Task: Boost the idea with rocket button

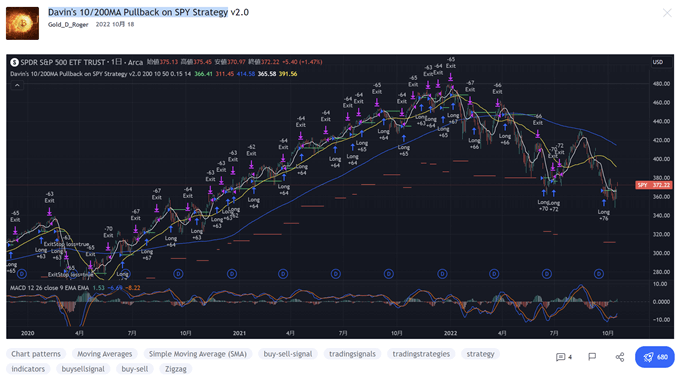Action: [655, 357]
